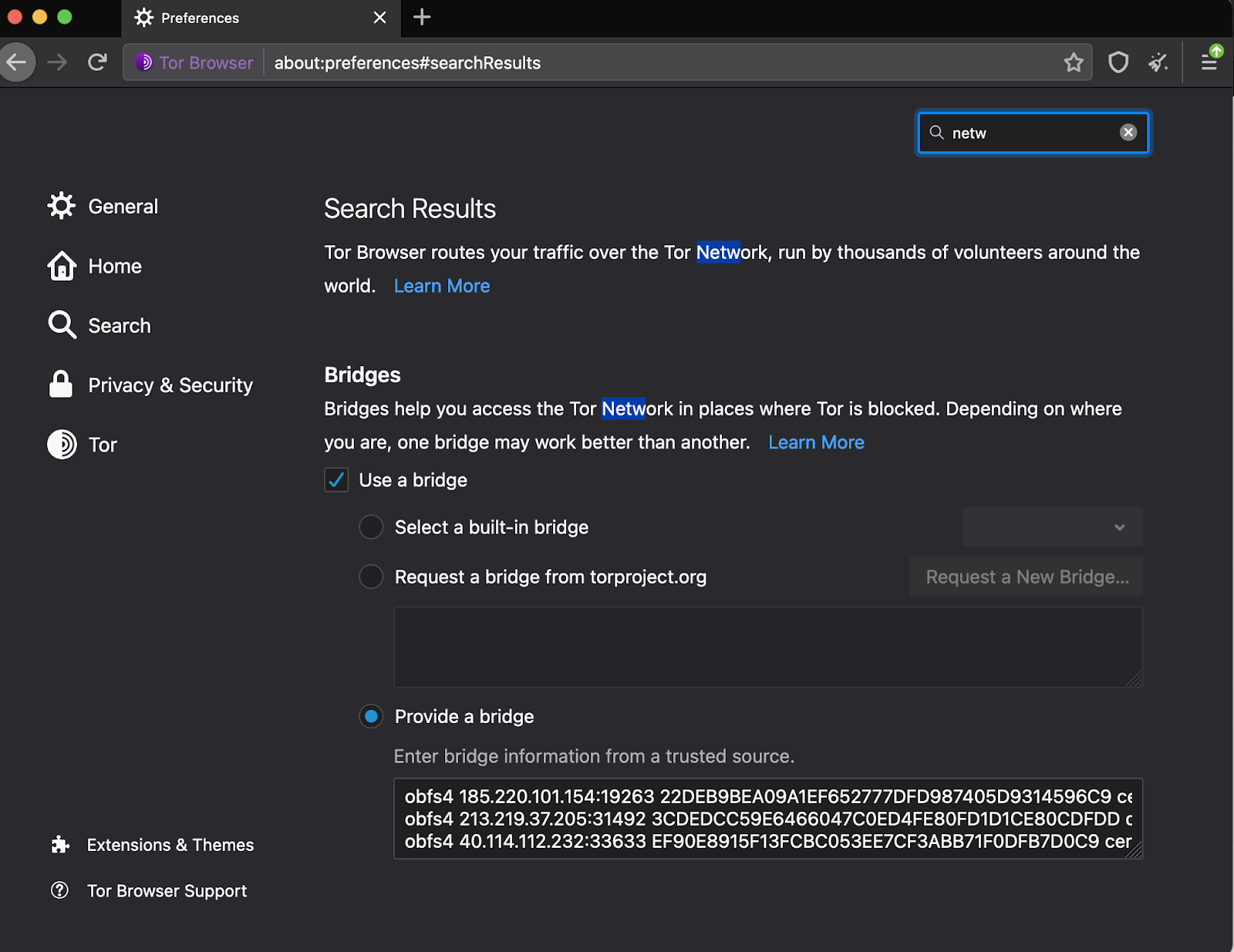
Task: Choose Request a bridge from torproject.org
Action: 371,577
